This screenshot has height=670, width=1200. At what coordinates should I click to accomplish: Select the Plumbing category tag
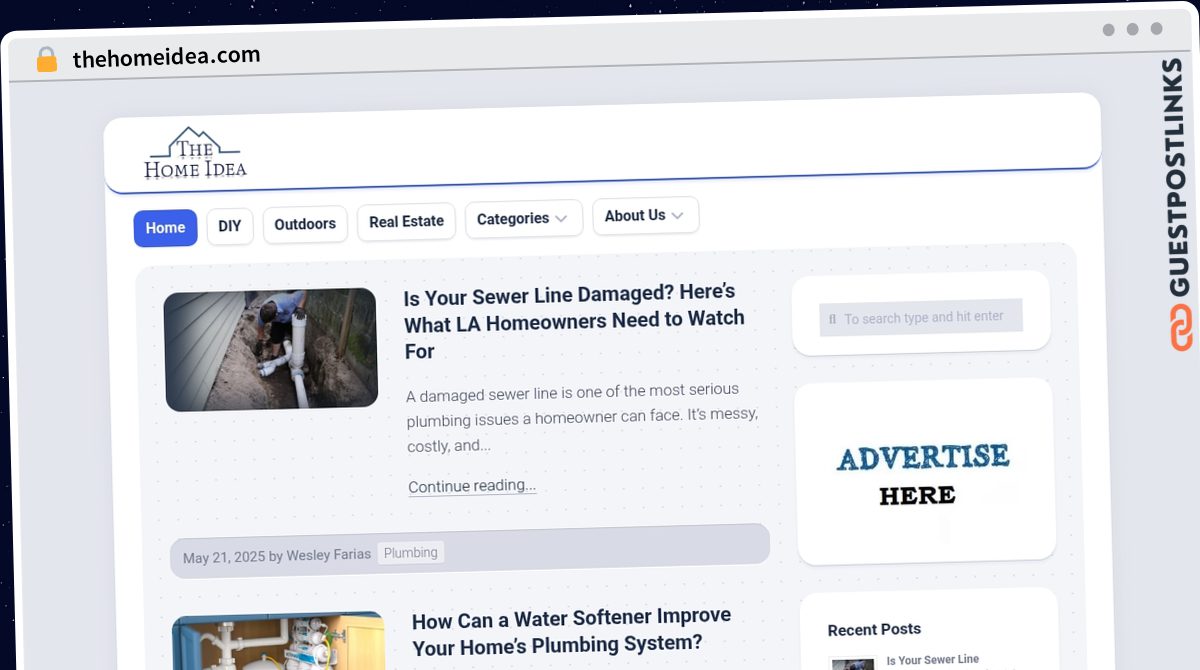(410, 552)
